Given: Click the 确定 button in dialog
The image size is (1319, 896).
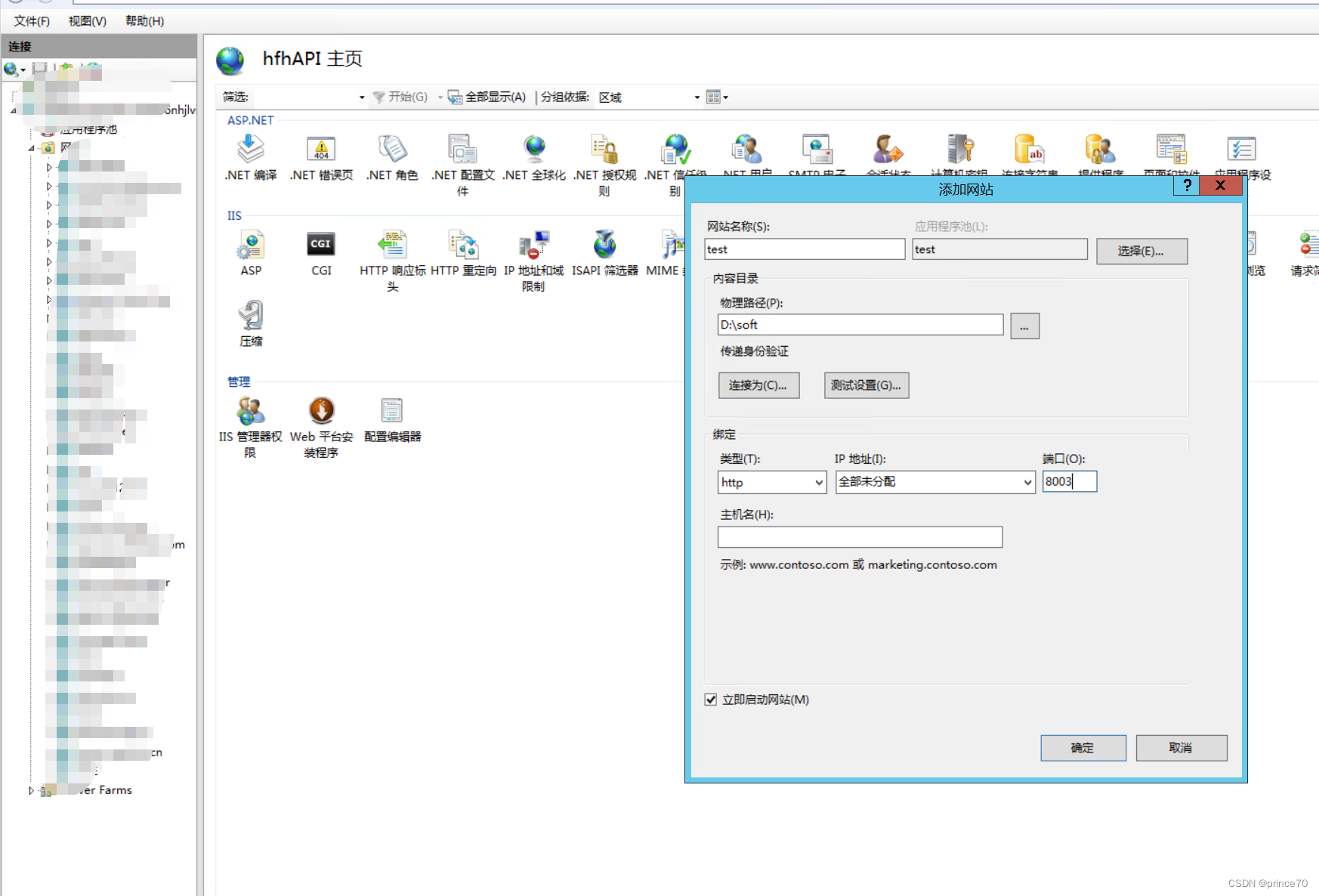Looking at the screenshot, I should [1083, 748].
